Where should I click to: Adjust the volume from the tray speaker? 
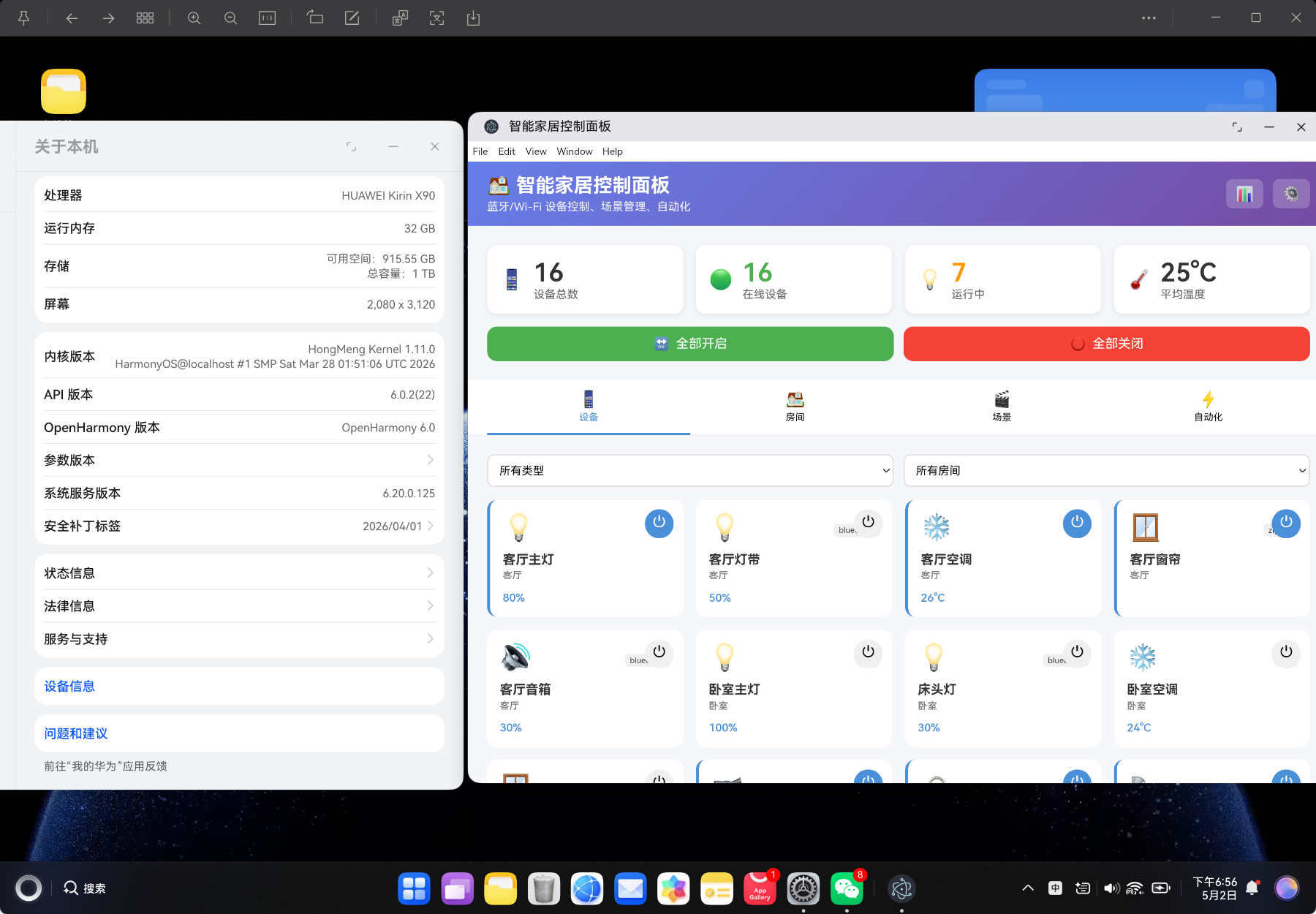[1111, 888]
